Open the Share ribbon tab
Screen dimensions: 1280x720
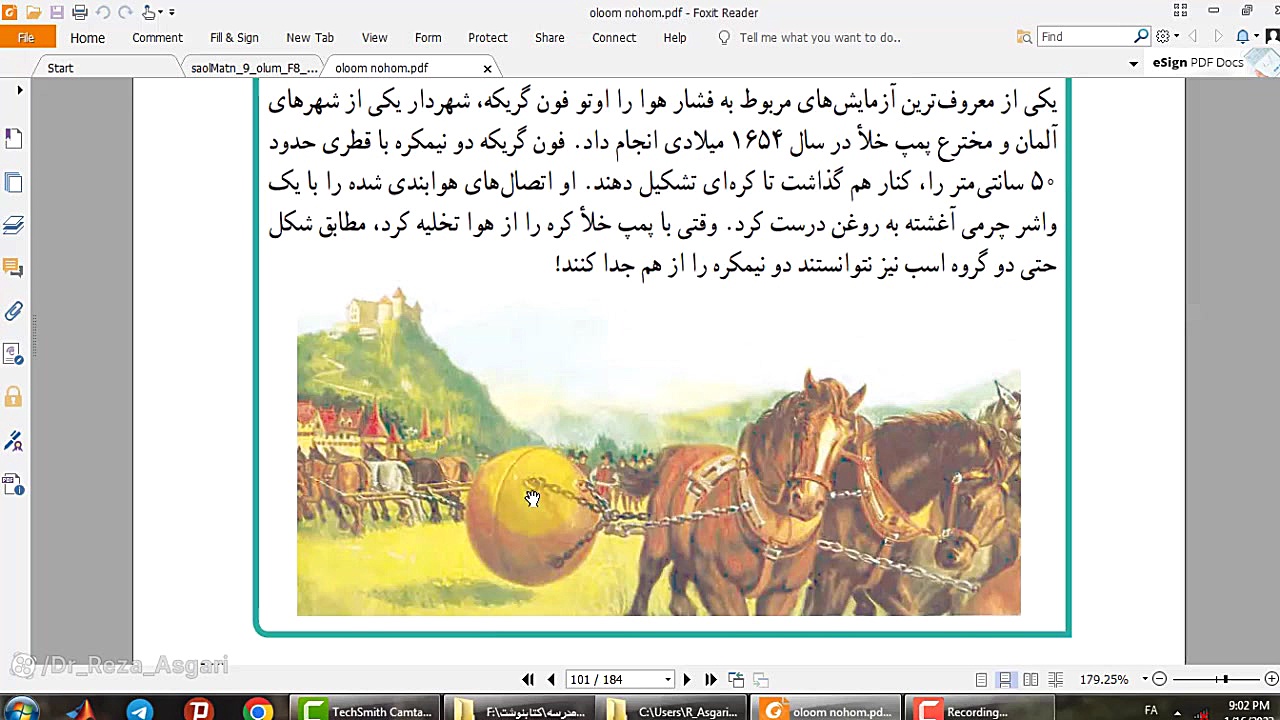tap(549, 37)
